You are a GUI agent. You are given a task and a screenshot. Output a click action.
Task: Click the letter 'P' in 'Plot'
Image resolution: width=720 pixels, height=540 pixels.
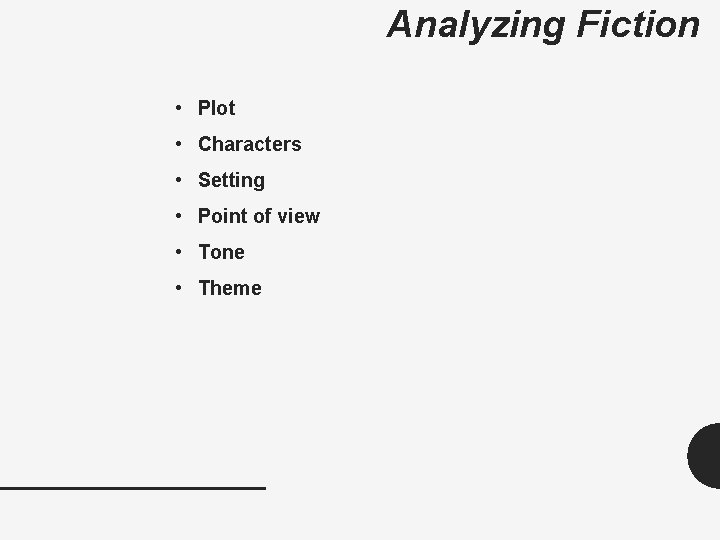tap(204, 108)
